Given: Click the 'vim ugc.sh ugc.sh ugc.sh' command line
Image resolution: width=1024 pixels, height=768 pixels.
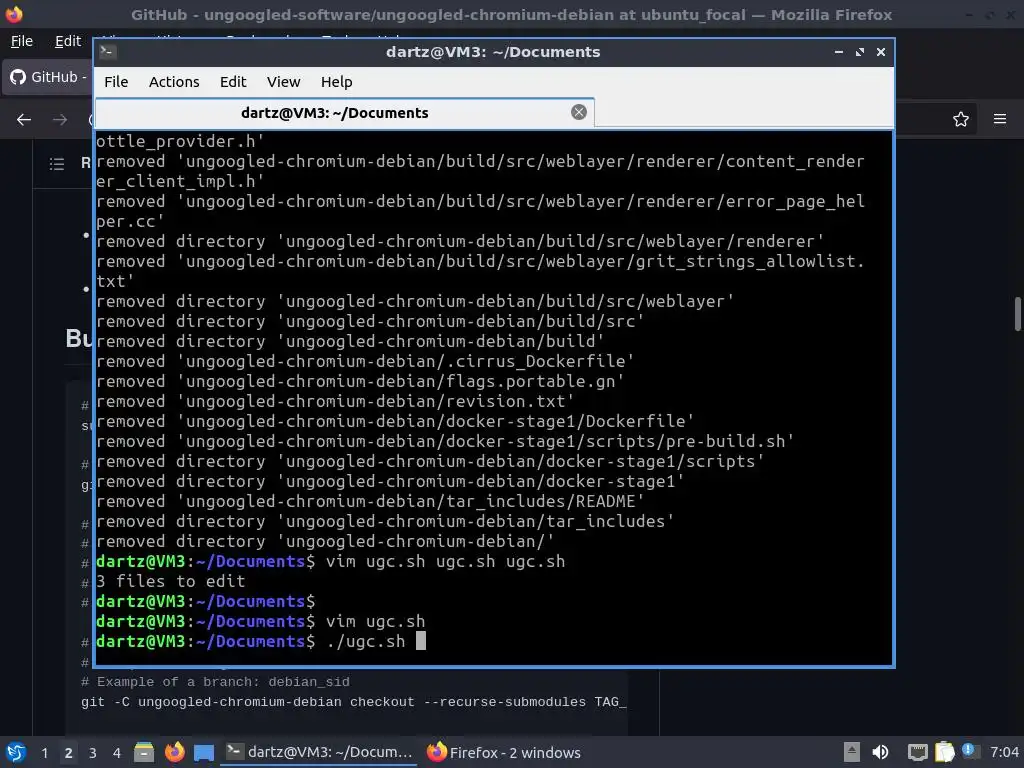Looking at the screenshot, I should (x=445, y=562).
